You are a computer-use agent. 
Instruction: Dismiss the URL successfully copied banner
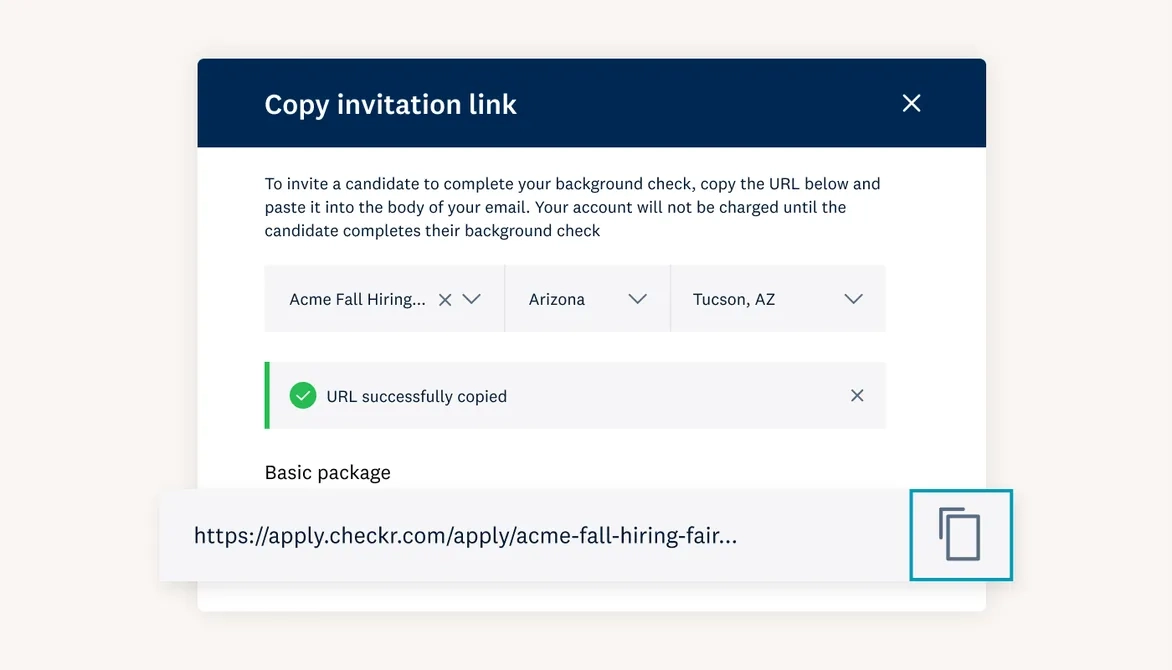[857, 396]
